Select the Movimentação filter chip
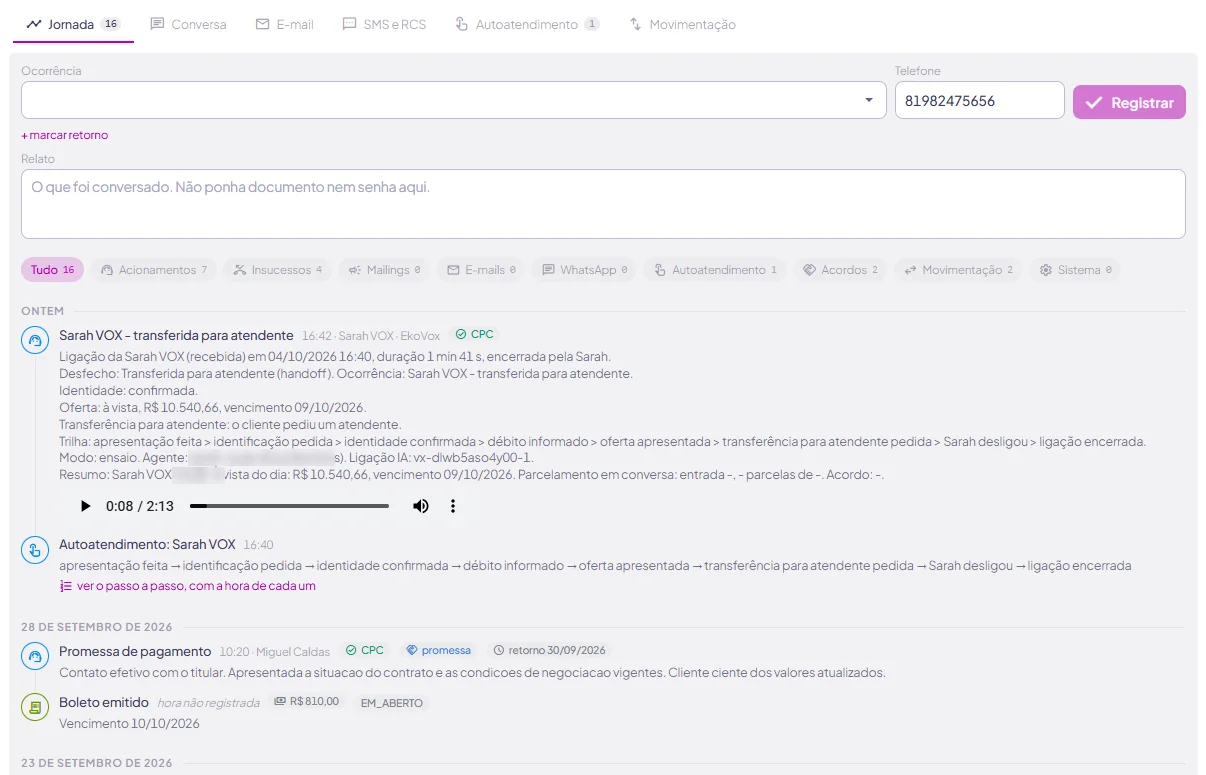This screenshot has width=1206, height=775. pyautogui.click(x=958, y=270)
